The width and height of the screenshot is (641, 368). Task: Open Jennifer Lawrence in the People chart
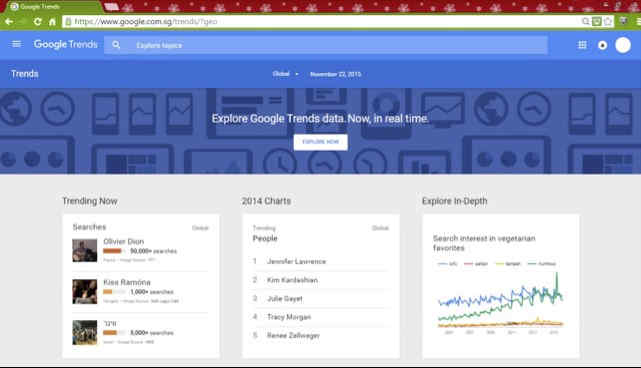pos(296,261)
